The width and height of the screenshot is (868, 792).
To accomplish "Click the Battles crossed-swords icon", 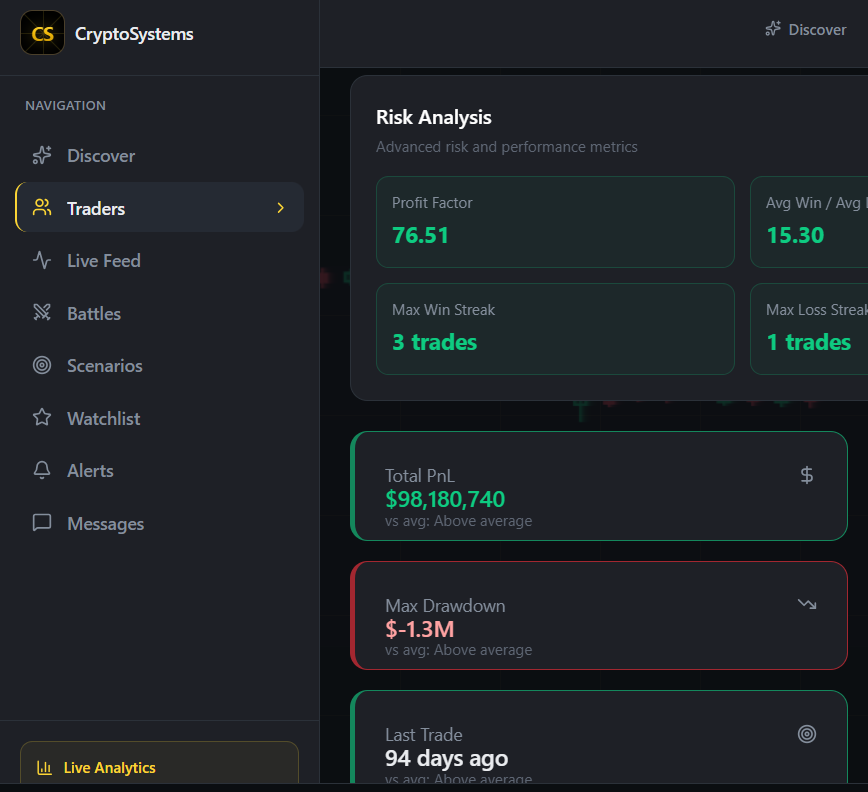I will [41, 313].
